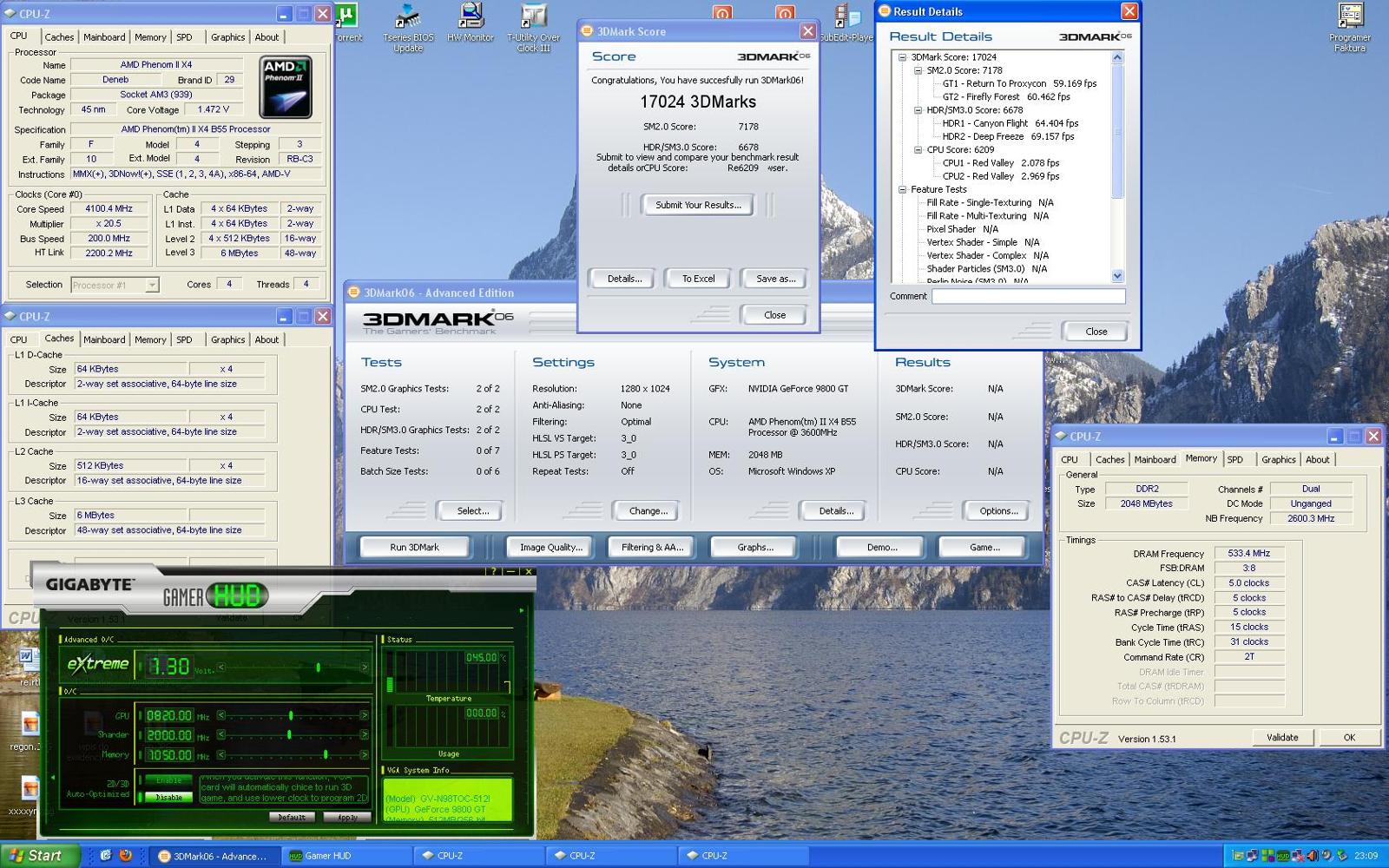The image size is (1389, 868).
Task: Click Submit Your Results in 3DMark Score
Action: pyautogui.click(x=698, y=205)
